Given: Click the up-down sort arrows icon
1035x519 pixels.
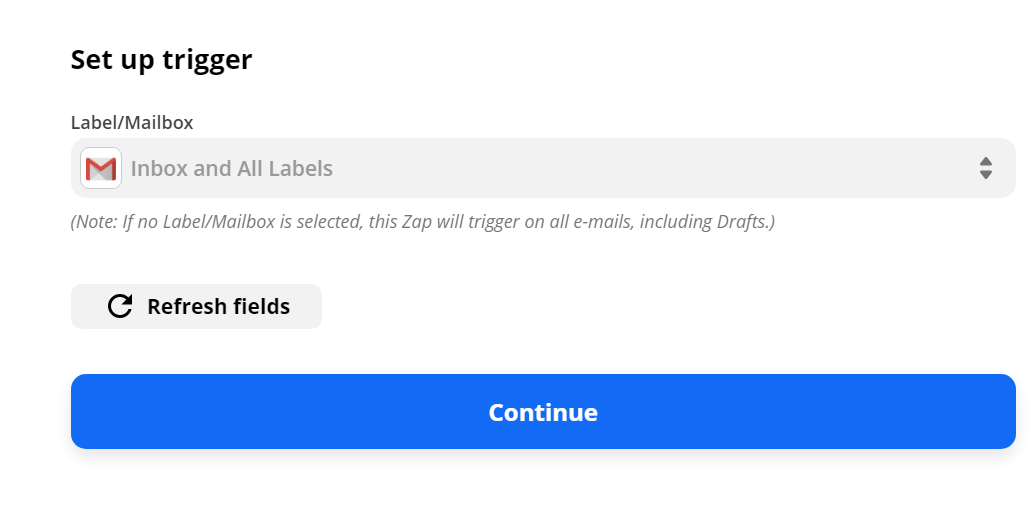Looking at the screenshot, I should tap(985, 168).
